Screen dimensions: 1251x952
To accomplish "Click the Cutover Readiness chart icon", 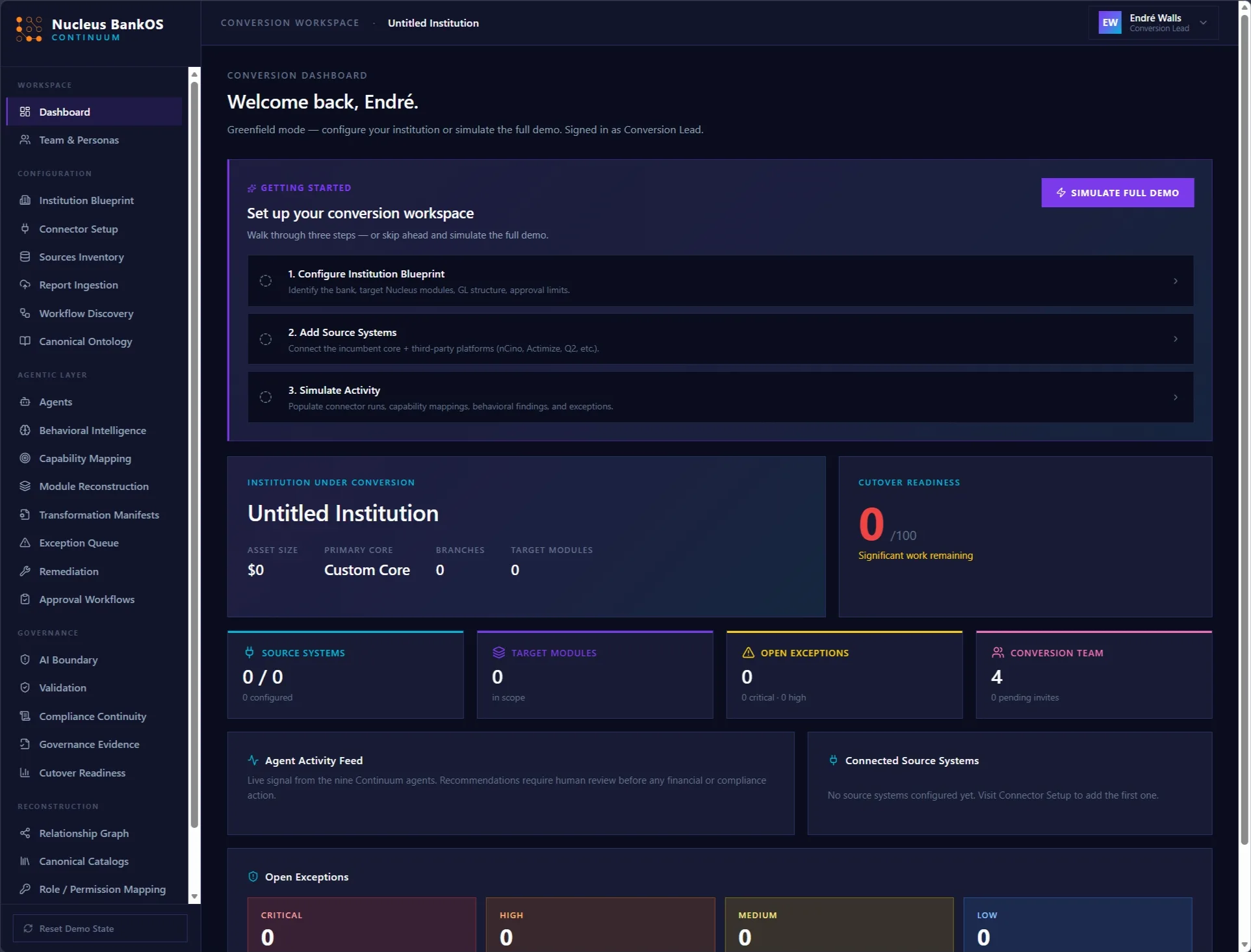I will (x=25, y=773).
